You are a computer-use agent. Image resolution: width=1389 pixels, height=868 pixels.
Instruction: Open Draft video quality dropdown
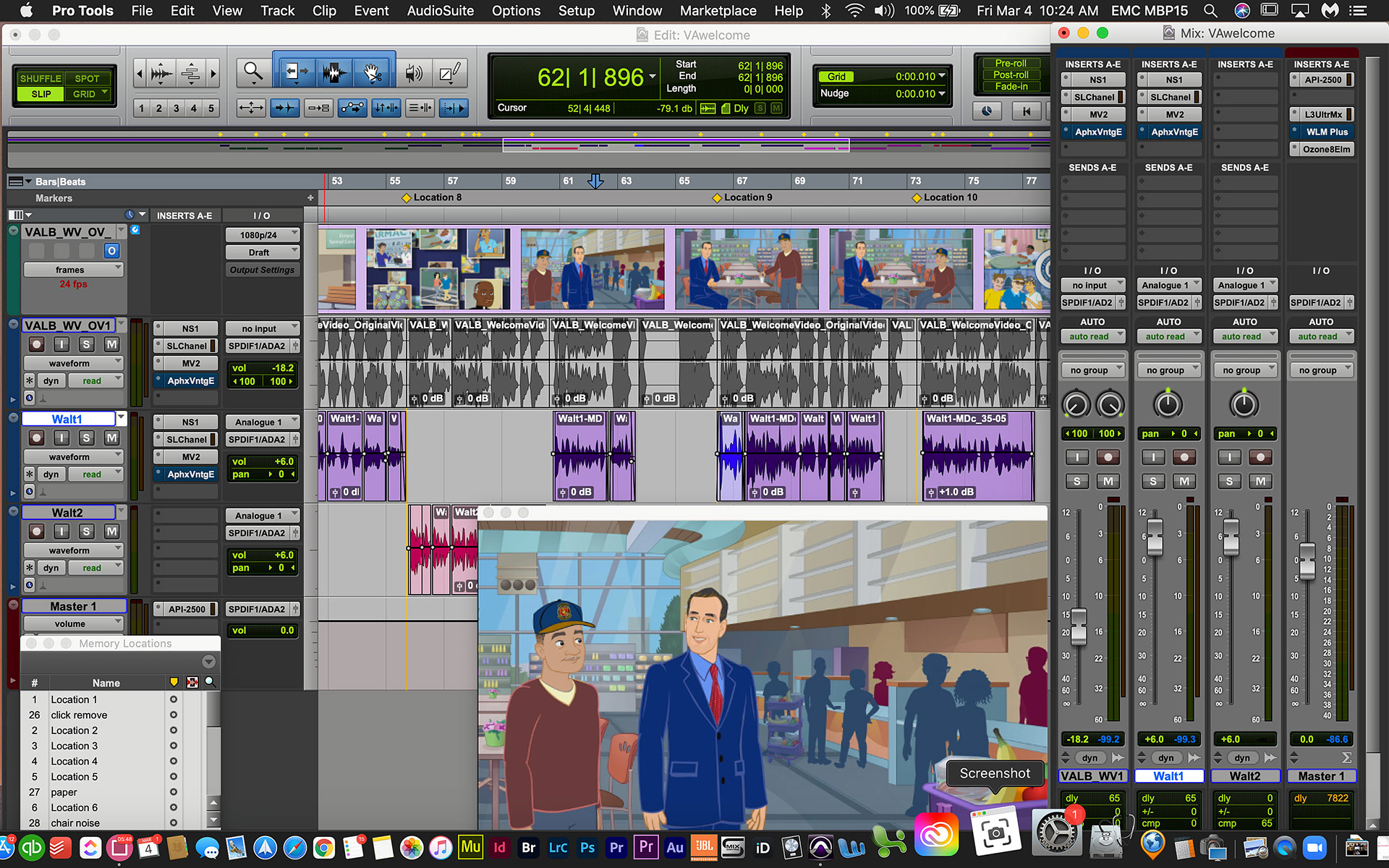[x=263, y=252]
